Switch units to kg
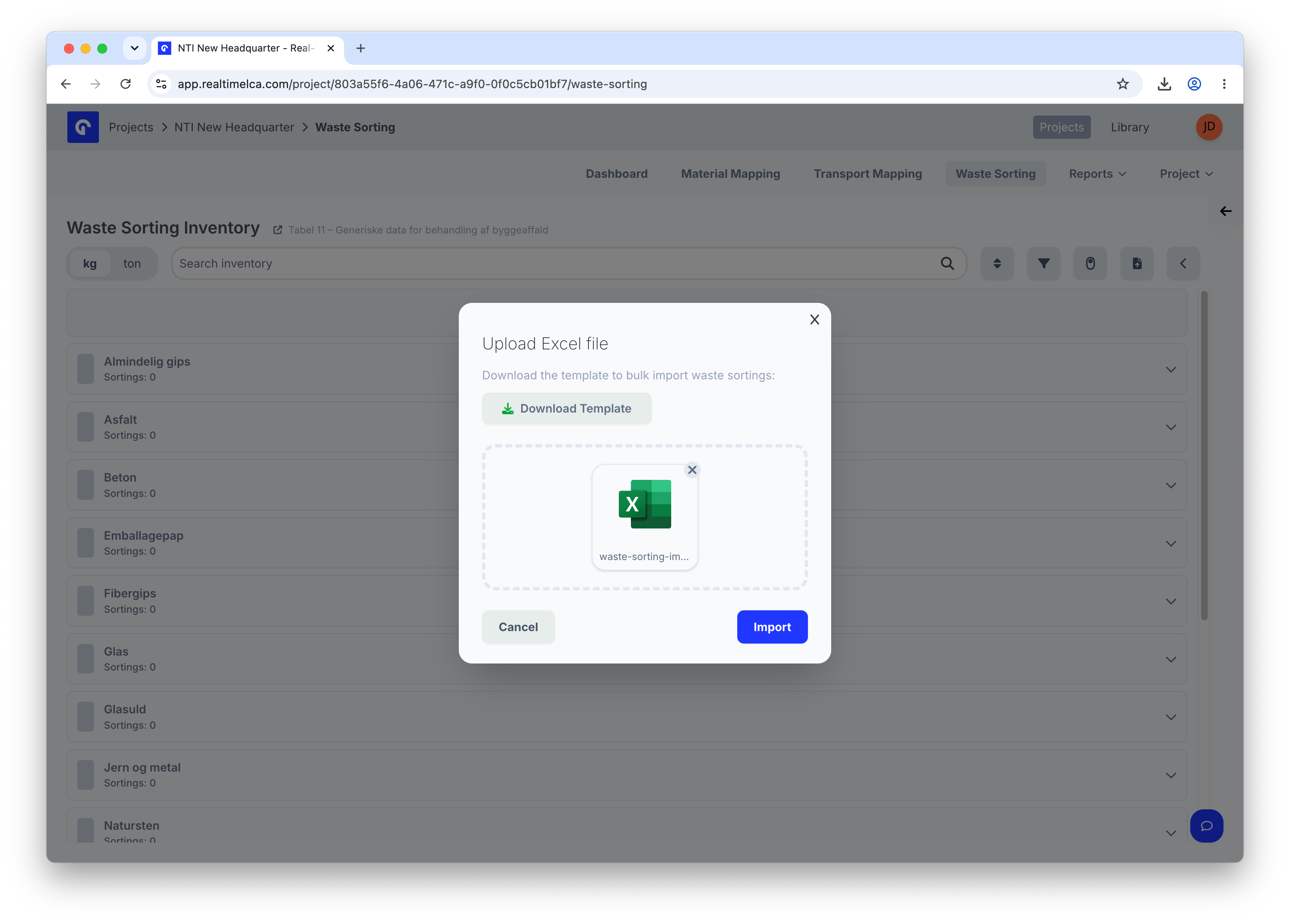Image resolution: width=1290 pixels, height=924 pixels. [90, 263]
